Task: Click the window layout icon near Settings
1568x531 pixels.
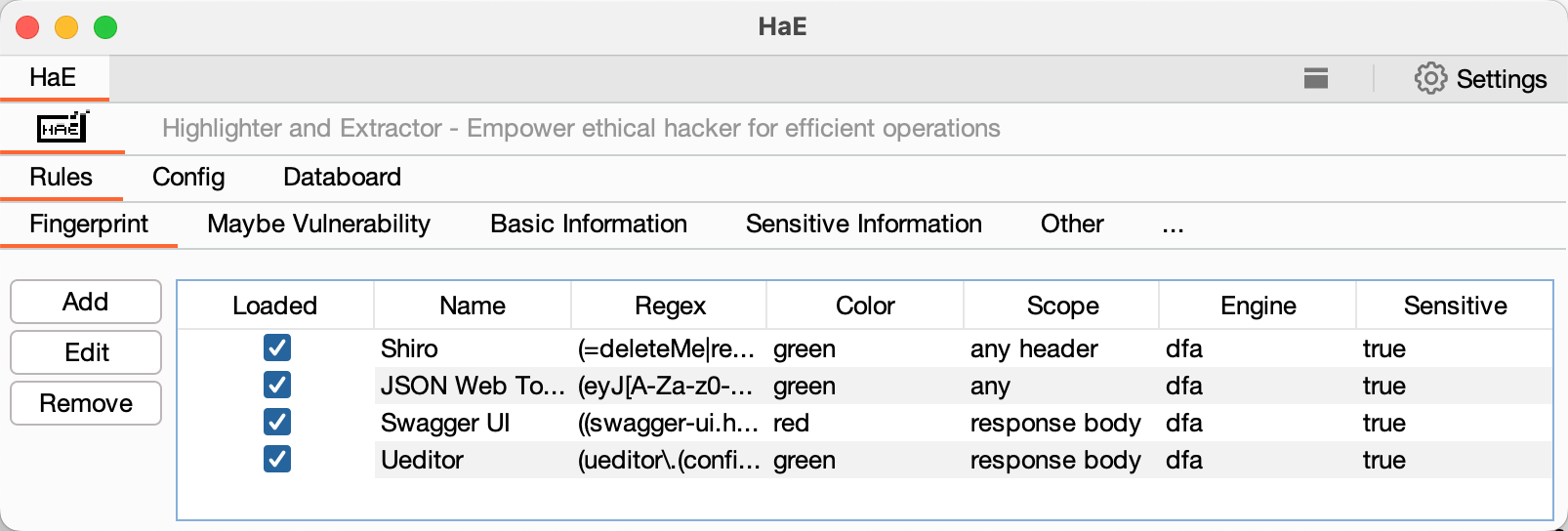Action: tap(1316, 78)
